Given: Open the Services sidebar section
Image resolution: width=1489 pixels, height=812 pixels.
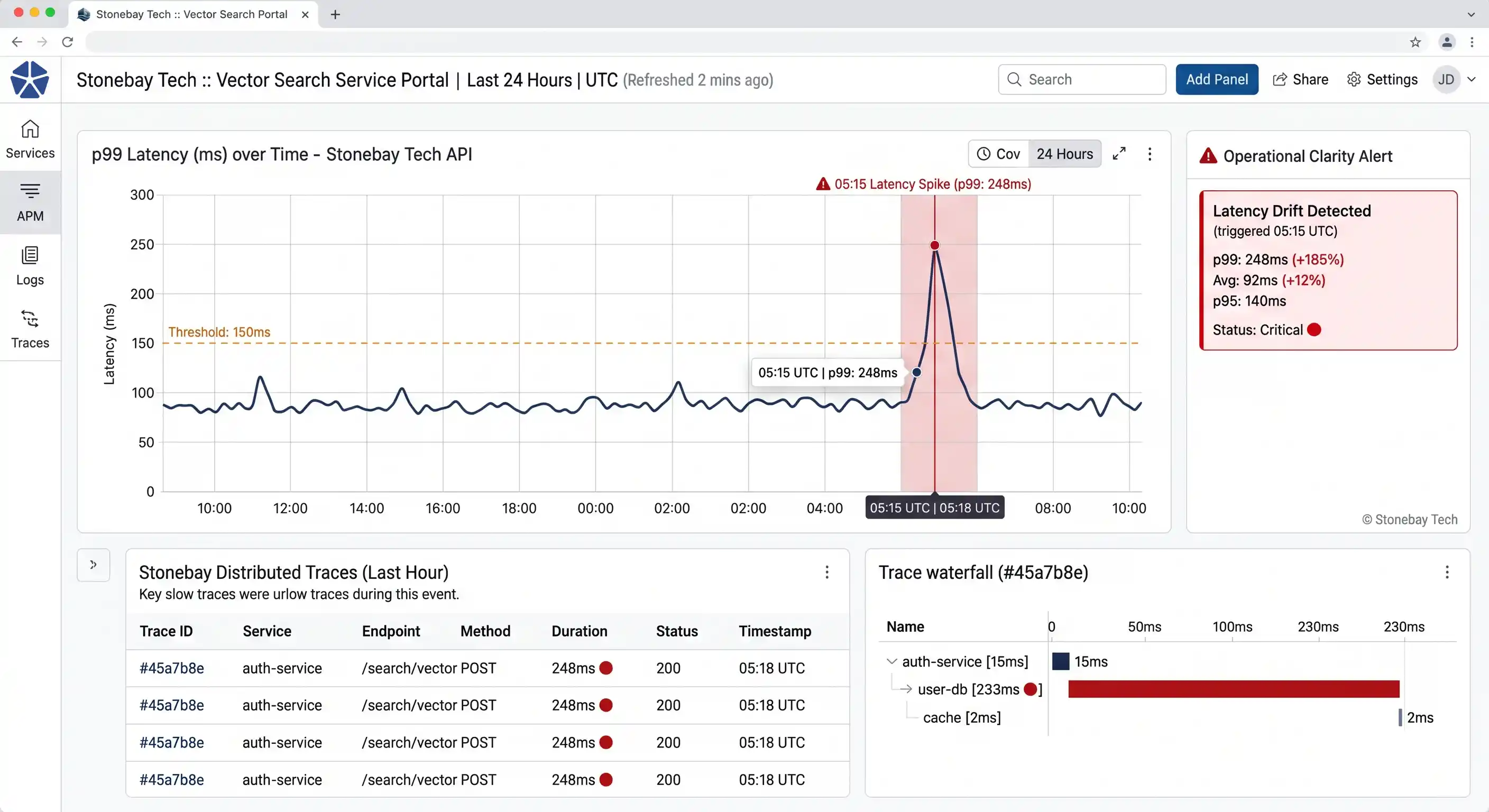Looking at the screenshot, I should [30, 139].
